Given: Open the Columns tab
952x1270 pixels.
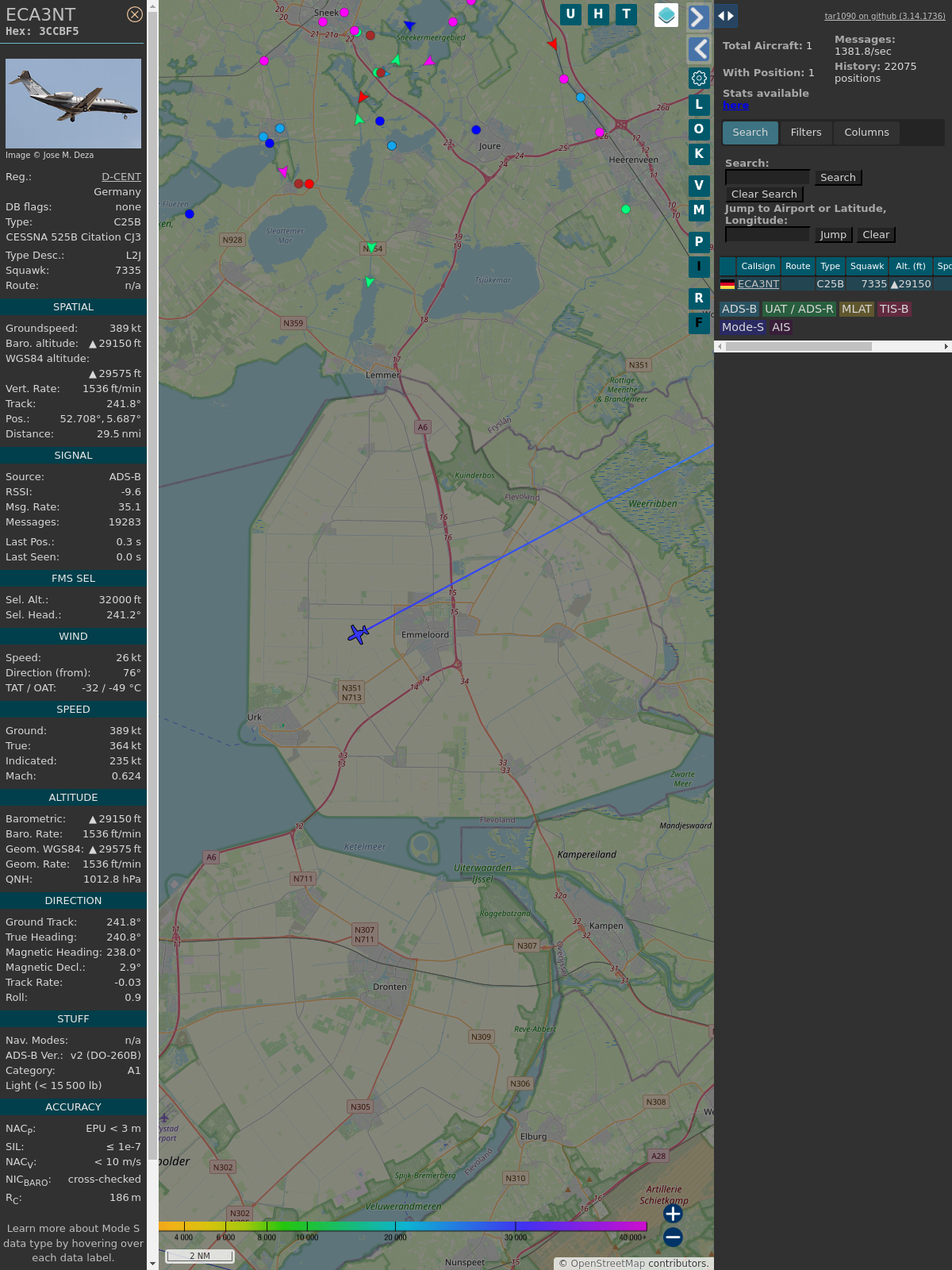Looking at the screenshot, I should (866, 133).
